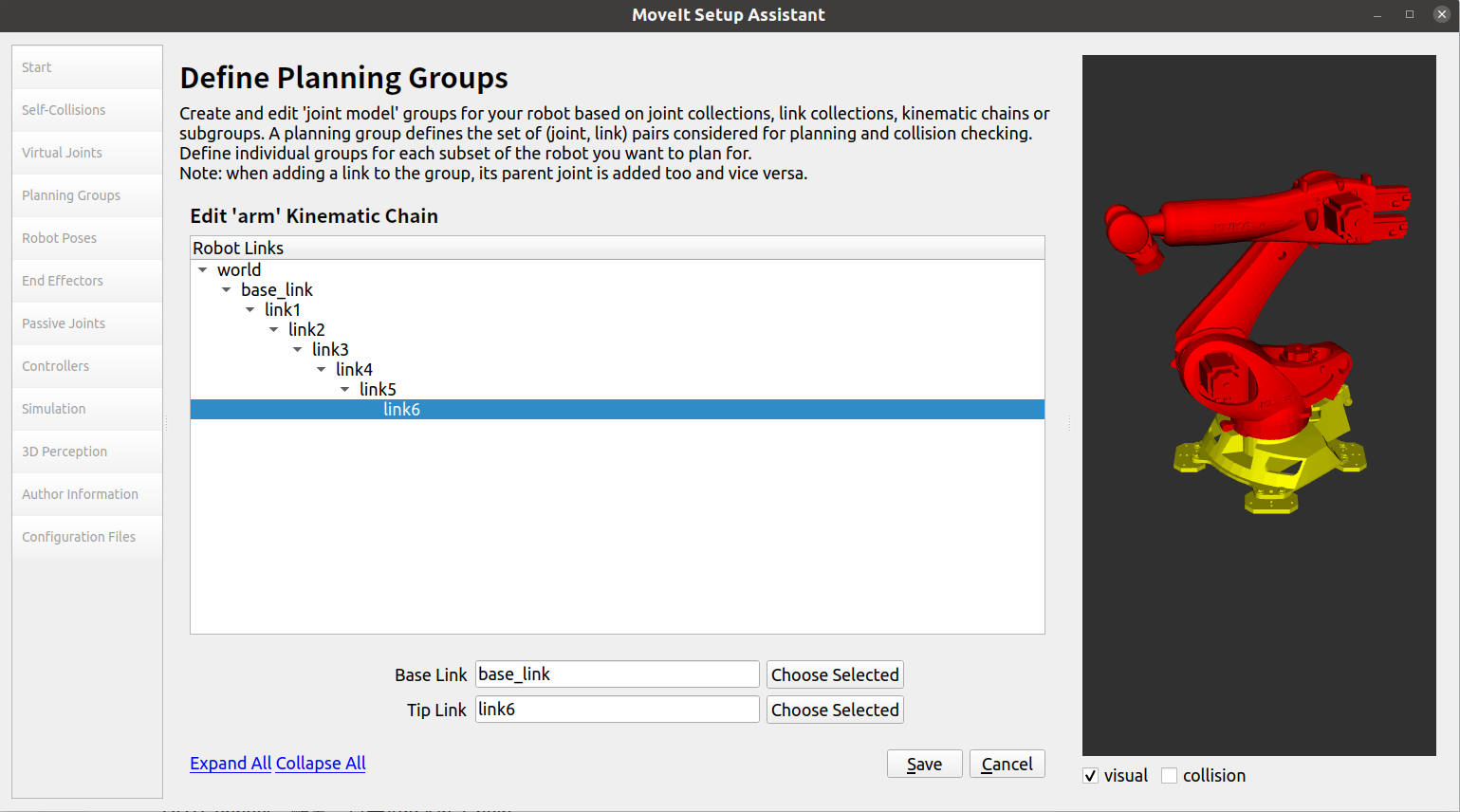
Task: Collapse the link4 expander arrow
Action: click(x=321, y=370)
